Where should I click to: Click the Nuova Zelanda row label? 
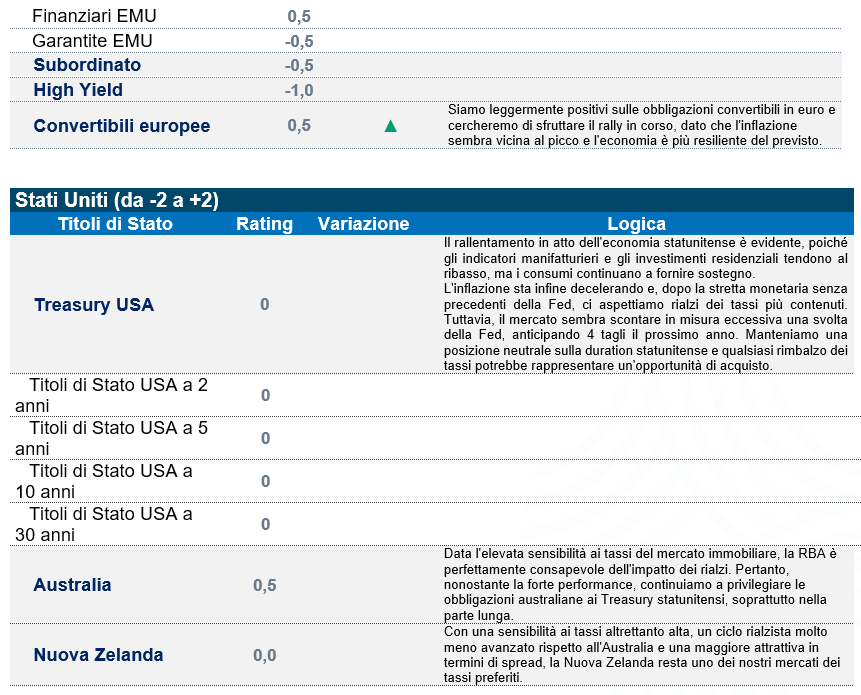tap(98, 655)
